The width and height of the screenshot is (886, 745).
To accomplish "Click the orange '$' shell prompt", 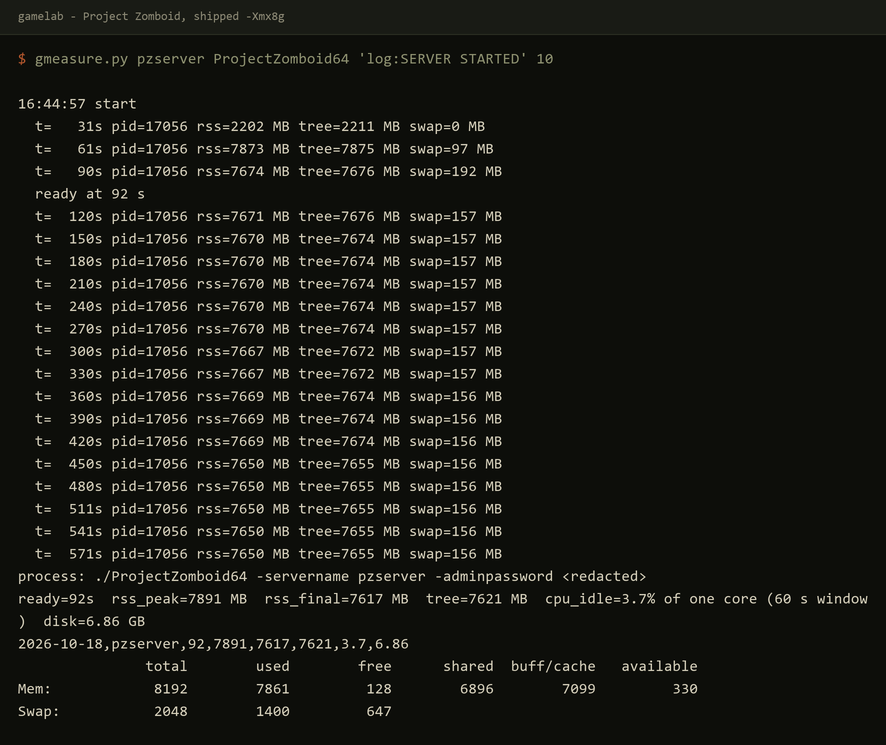I will (x=22, y=59).
